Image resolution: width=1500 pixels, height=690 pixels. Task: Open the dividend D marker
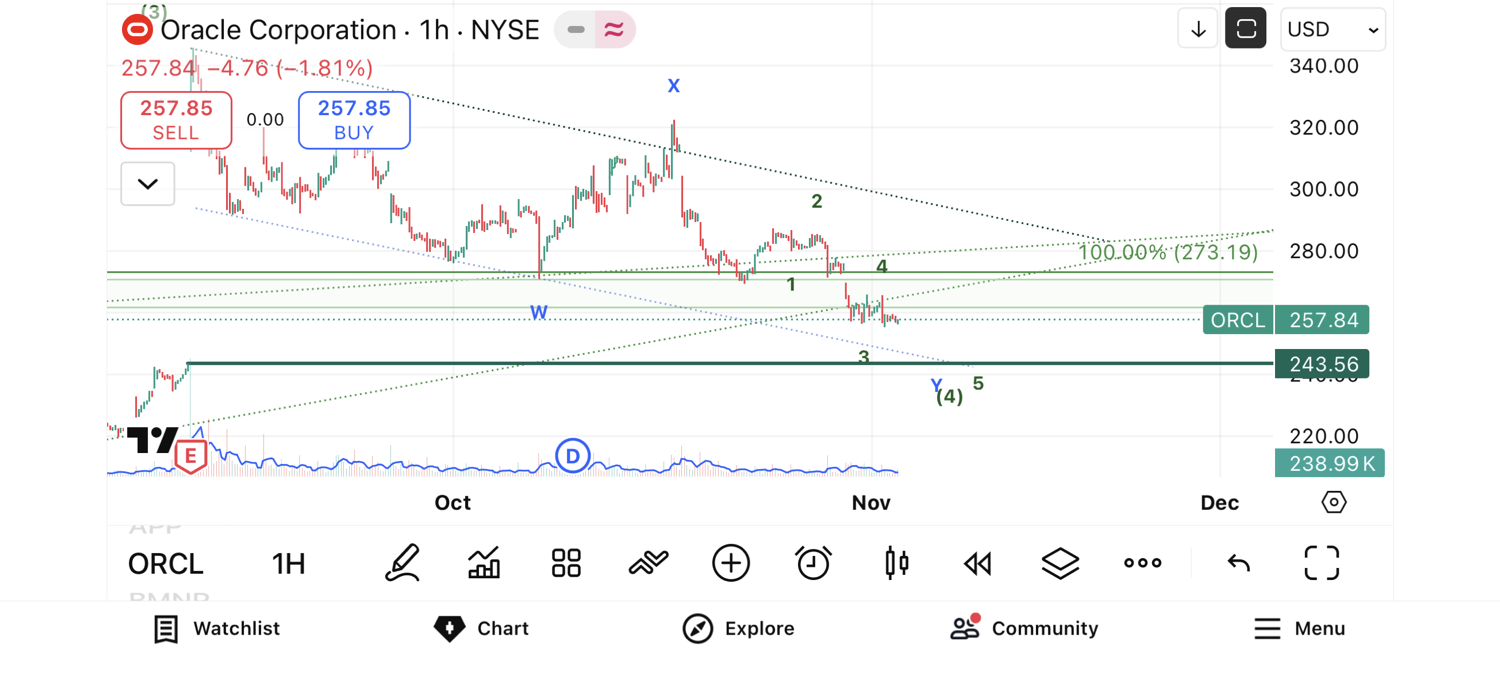click(x=572, y=457)
